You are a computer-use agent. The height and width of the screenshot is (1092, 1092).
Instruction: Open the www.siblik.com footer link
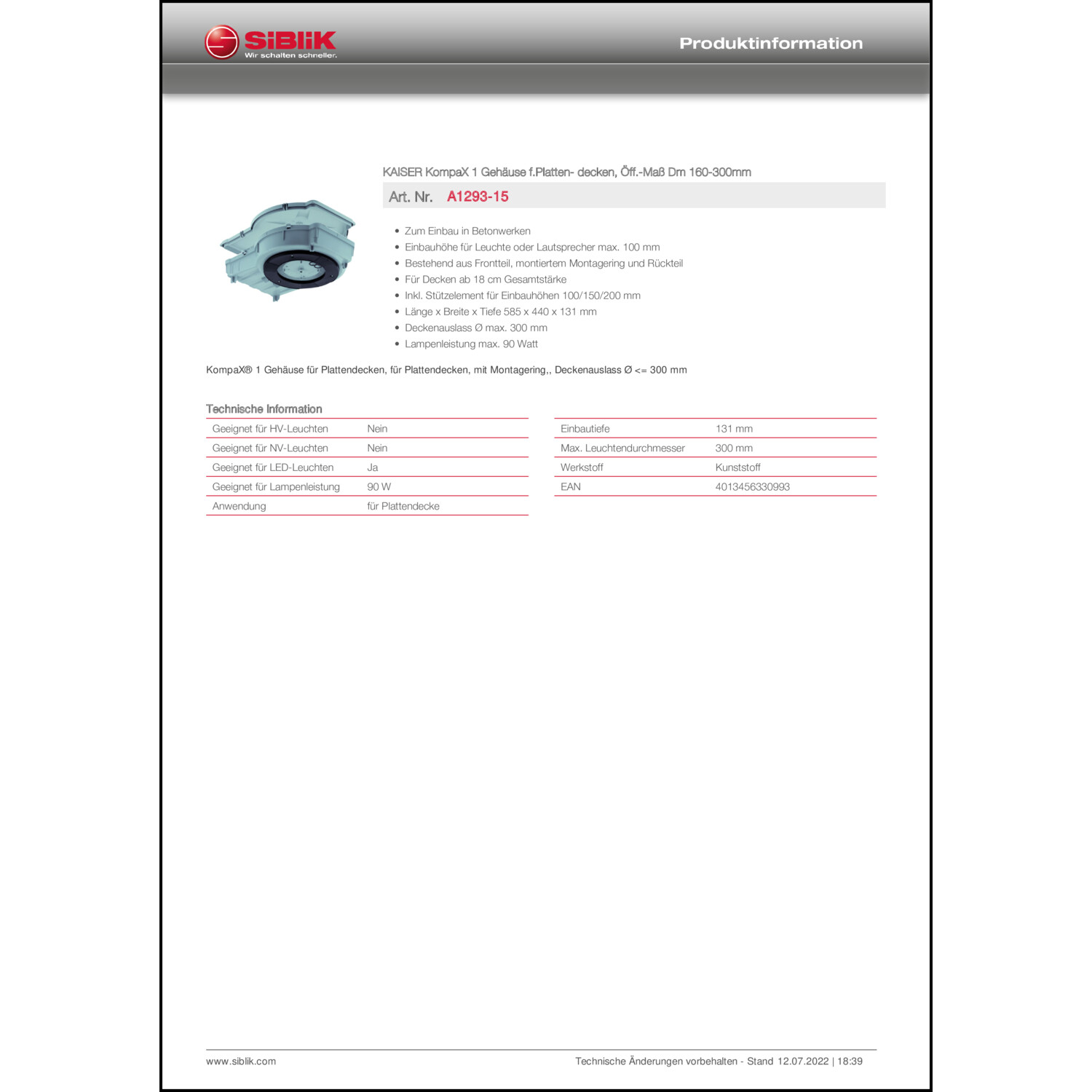[241, 1061]
